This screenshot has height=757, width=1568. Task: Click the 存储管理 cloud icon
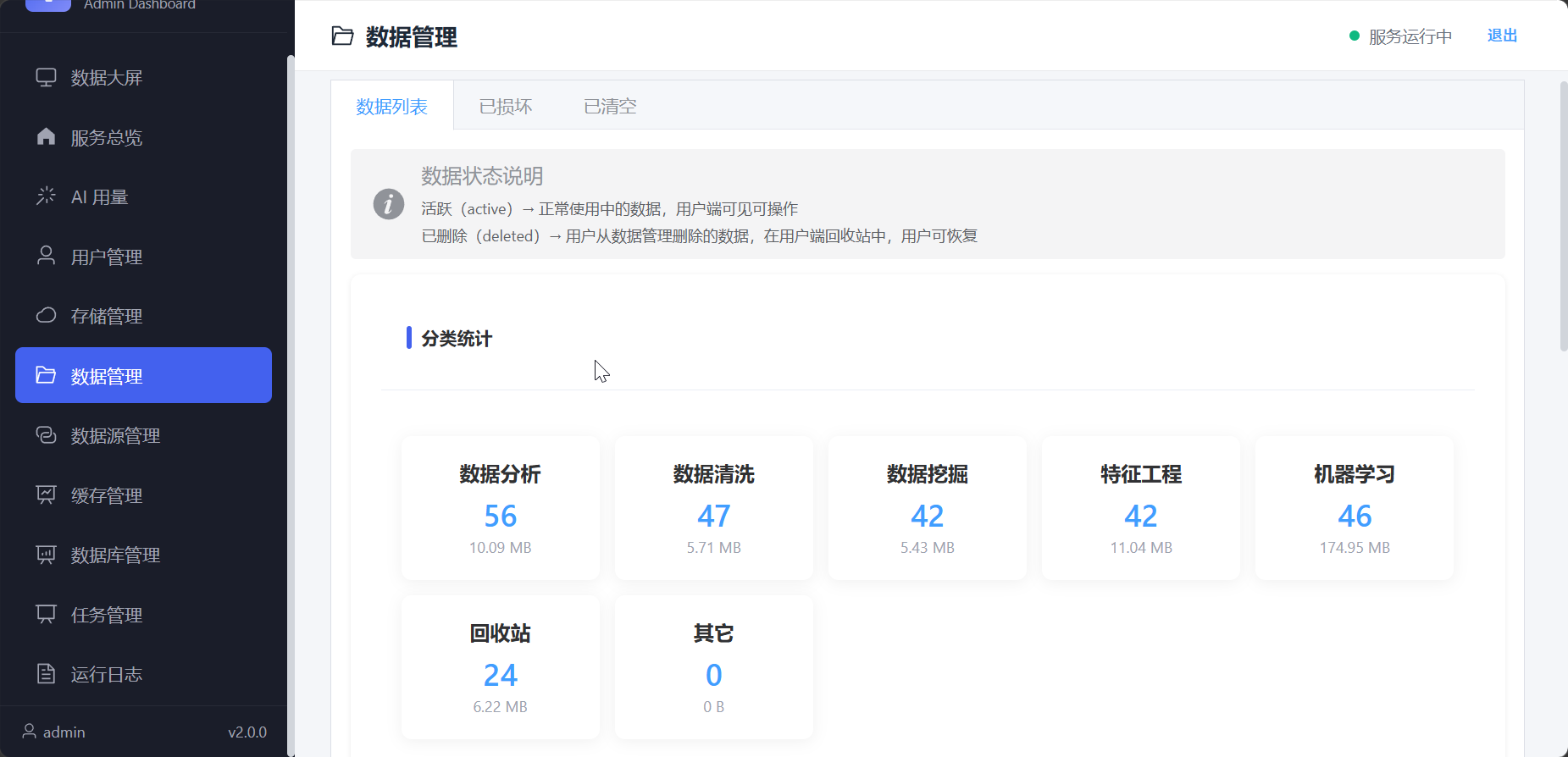tap(46, 315)
